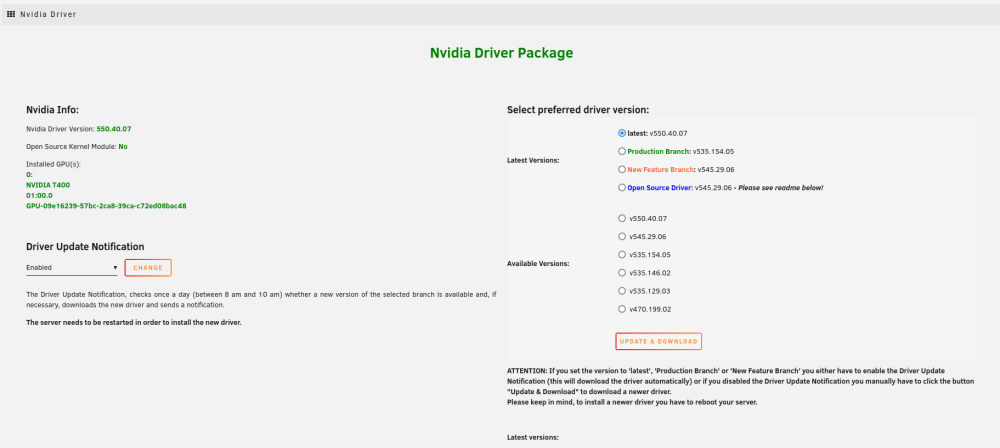Click the 'Driver Update Notification' heading
1000x448 pixels.
tap(85, 246)
